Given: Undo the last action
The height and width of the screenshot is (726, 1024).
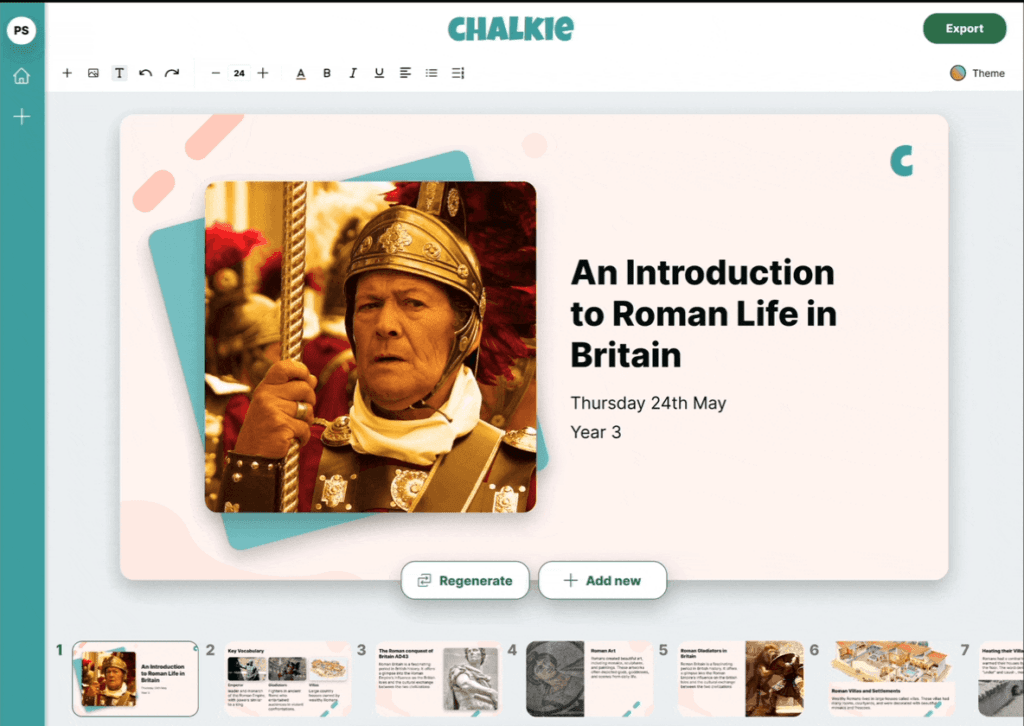Looking at the screenshot, I should 146,73.
